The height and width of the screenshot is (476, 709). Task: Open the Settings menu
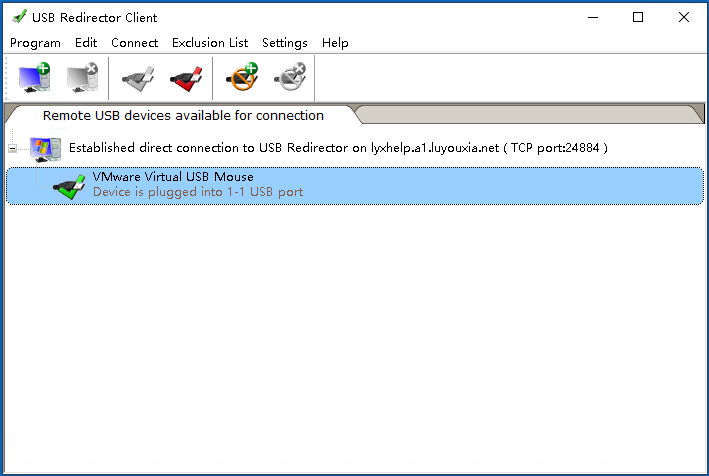coord(285,43)
